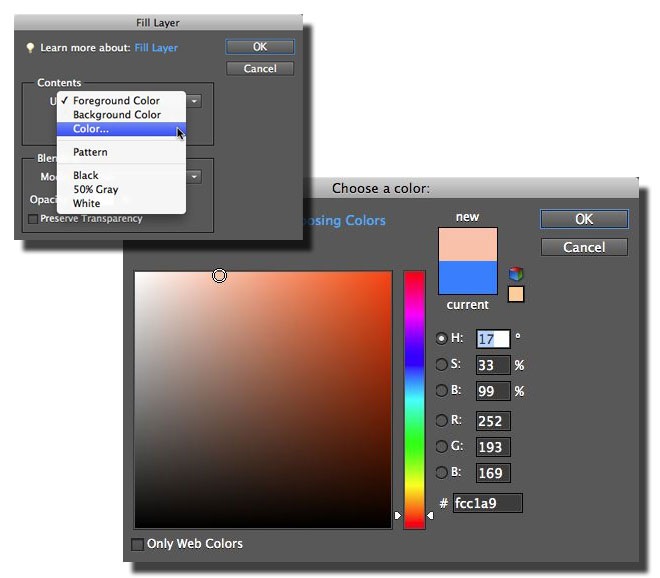Click the new peach color swatch

click(468, 245)
